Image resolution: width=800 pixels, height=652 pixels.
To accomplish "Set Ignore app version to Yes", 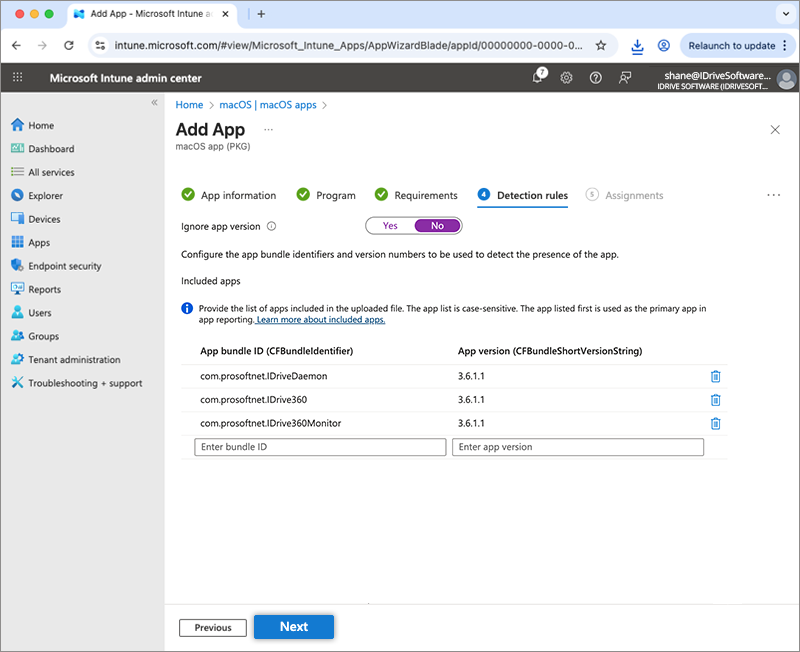I will (x=390, y=226).
